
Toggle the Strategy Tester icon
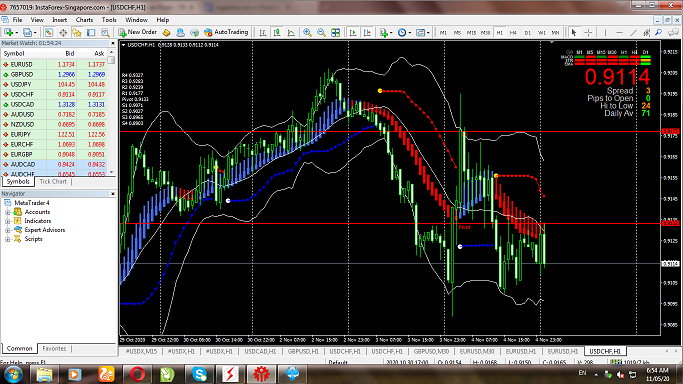(x=105, y=32)
